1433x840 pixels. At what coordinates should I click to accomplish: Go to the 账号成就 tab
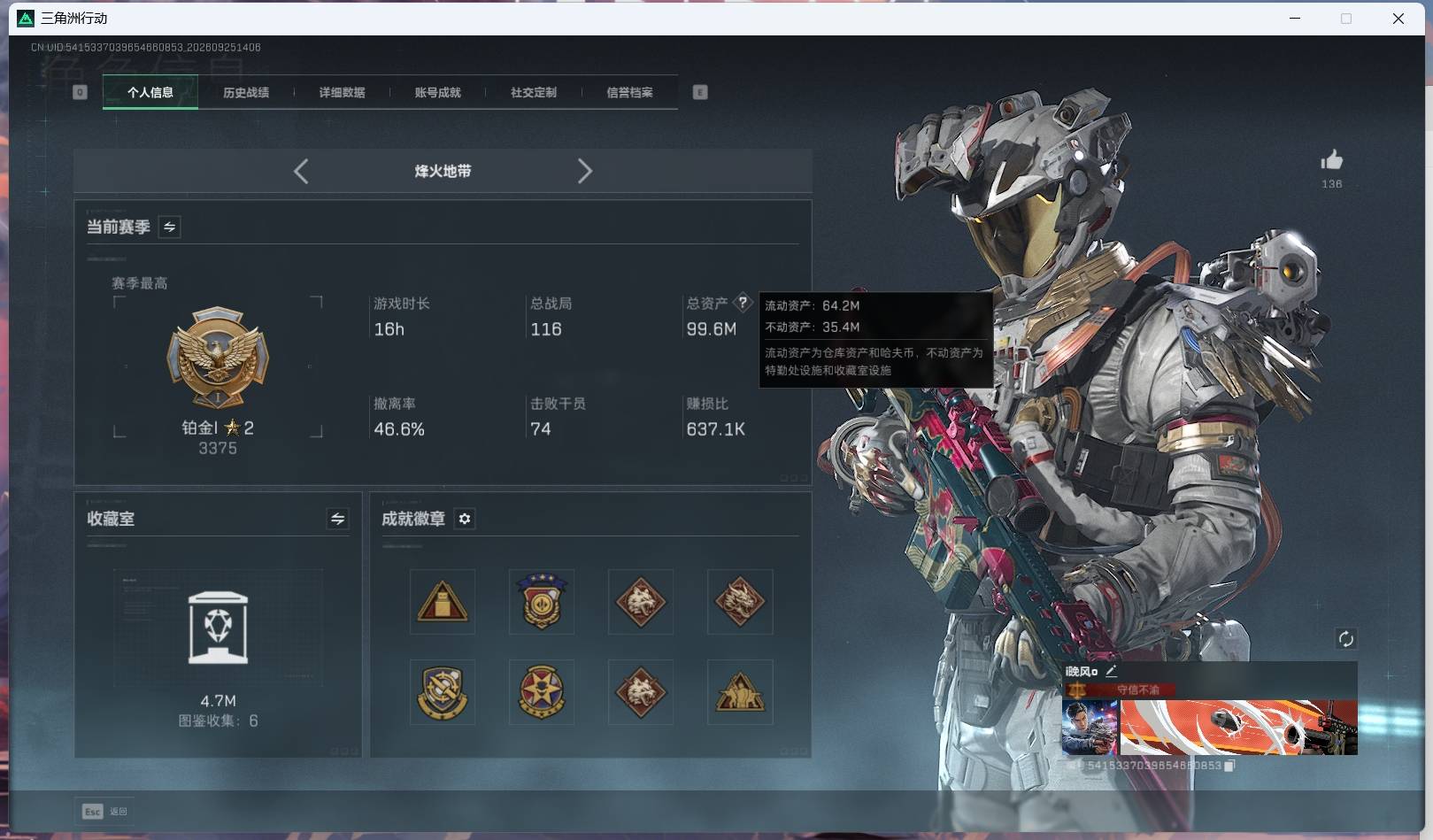pos(437,92)
